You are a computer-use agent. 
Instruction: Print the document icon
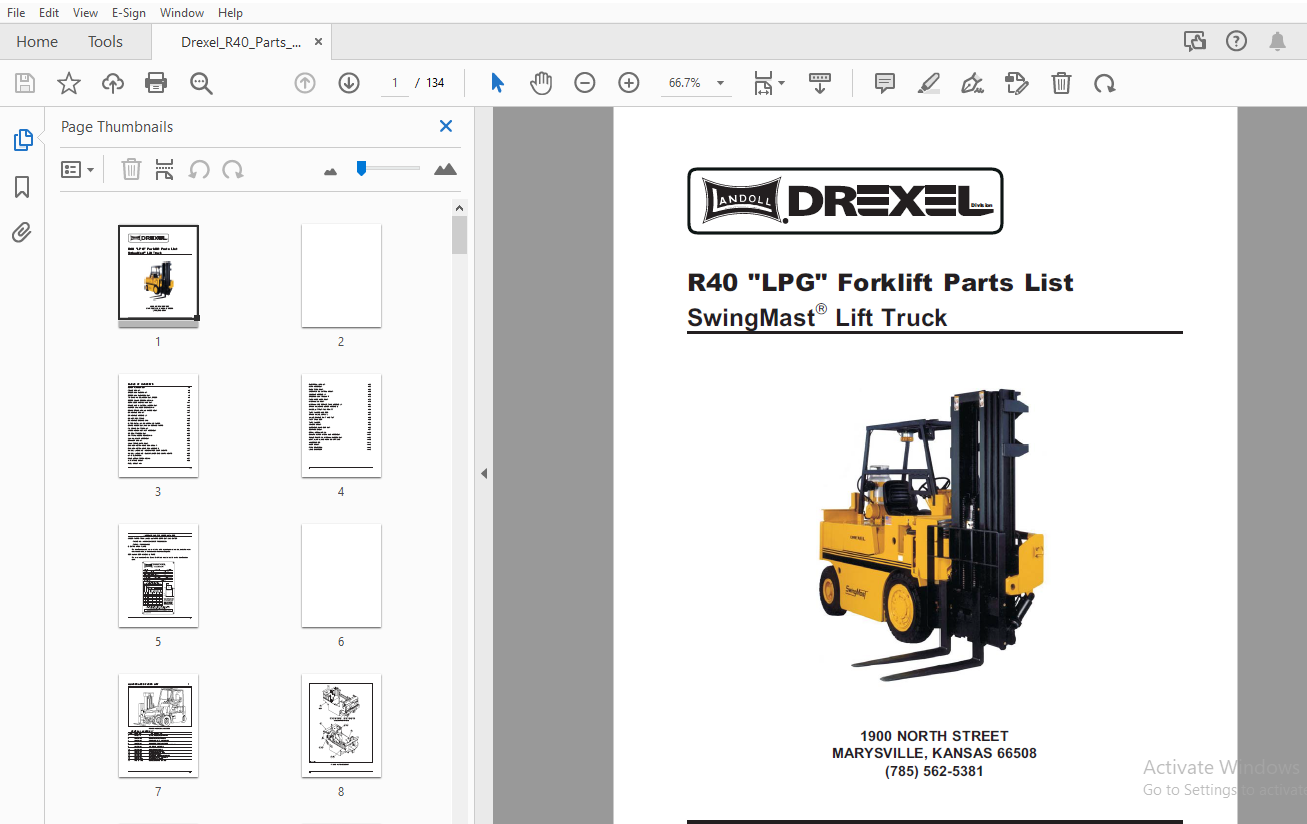[156, 83]
